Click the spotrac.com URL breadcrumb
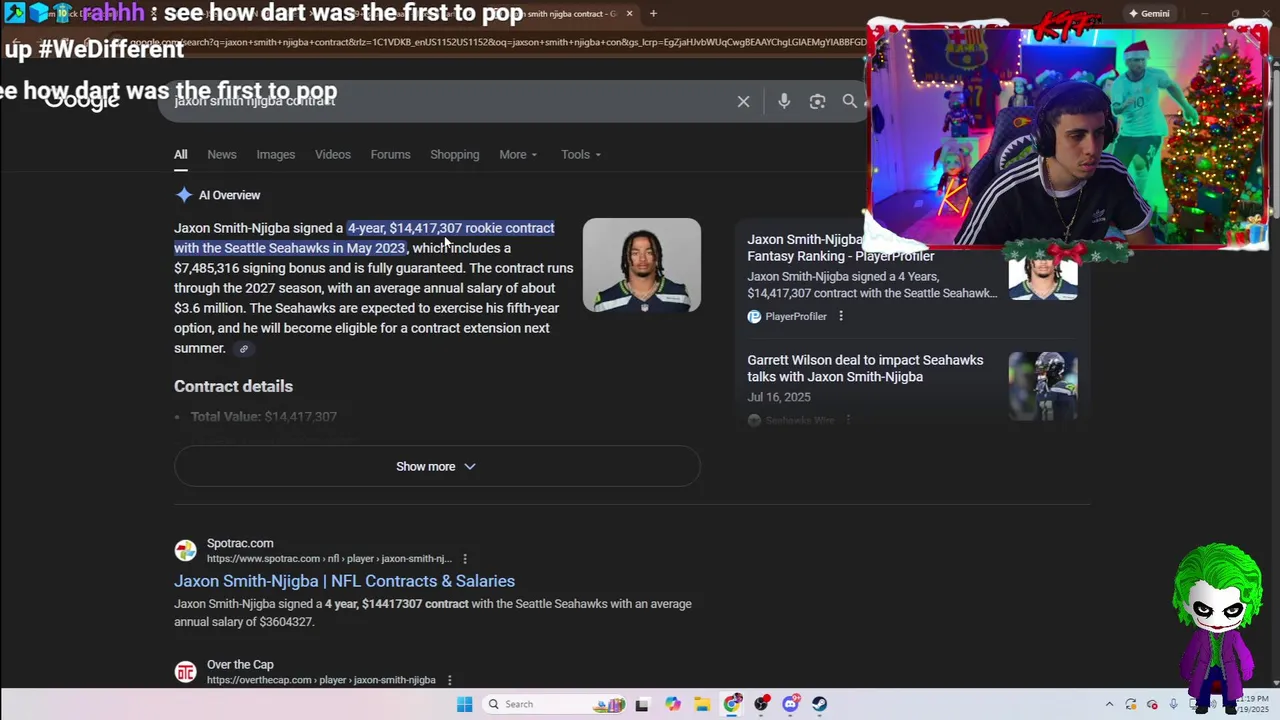Viewport: 1280px width, 720px height. click(x=329, y=559)
